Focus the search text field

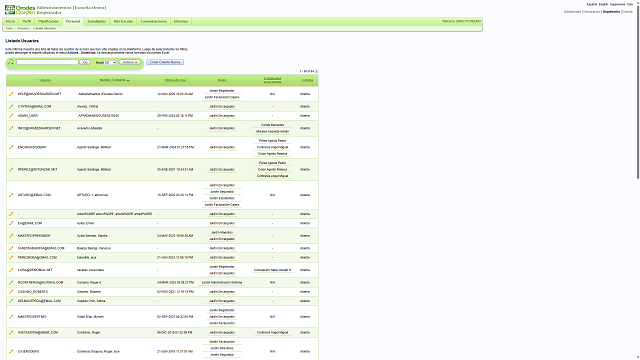[x=47, y=62]
